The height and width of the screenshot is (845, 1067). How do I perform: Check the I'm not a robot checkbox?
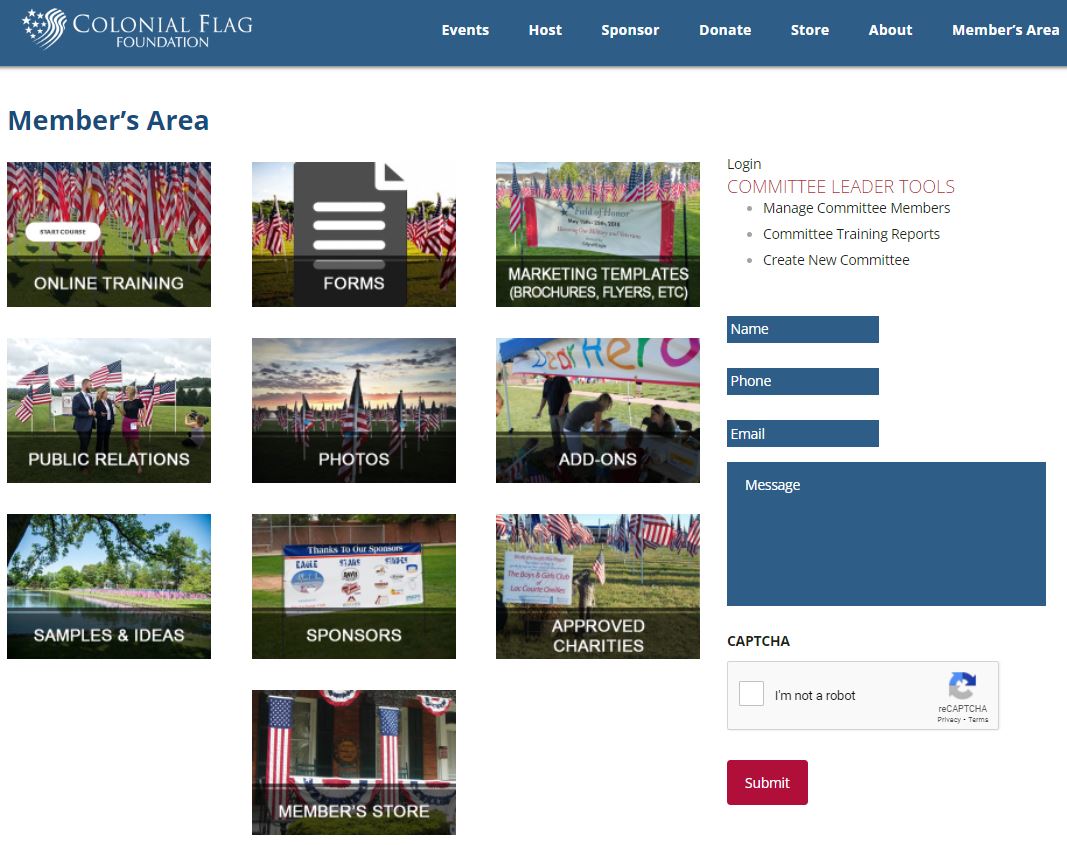(751, 694)
